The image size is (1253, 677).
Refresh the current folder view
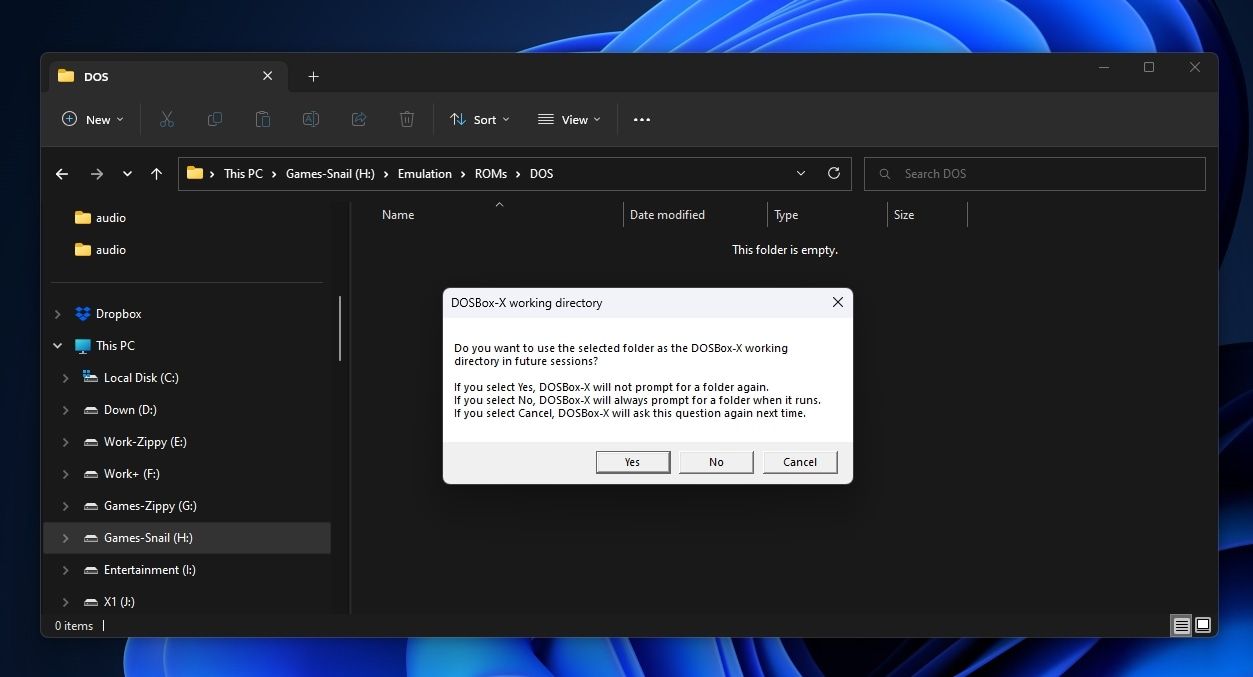(x=834, y=174)
